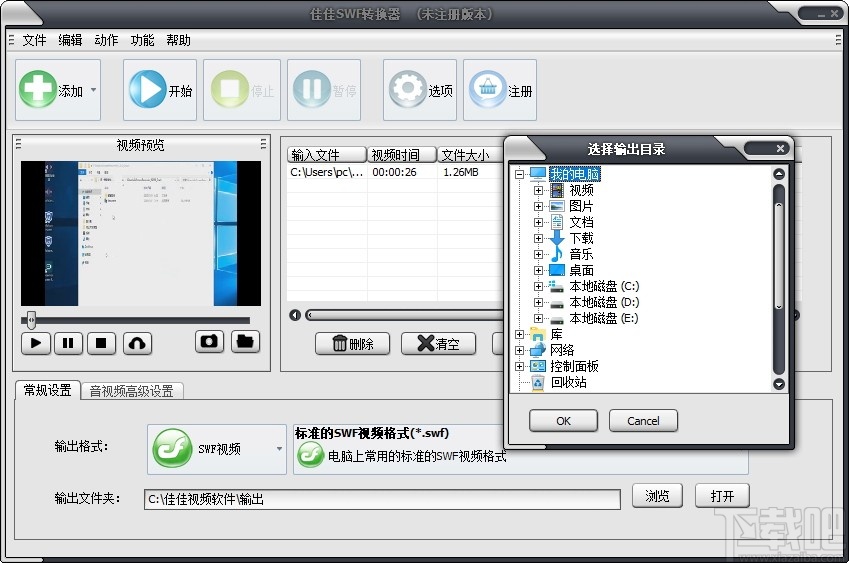849x563 pixels.
Task: Click the green Add (添加) plus icon
Action: click(x=37, y=89)
